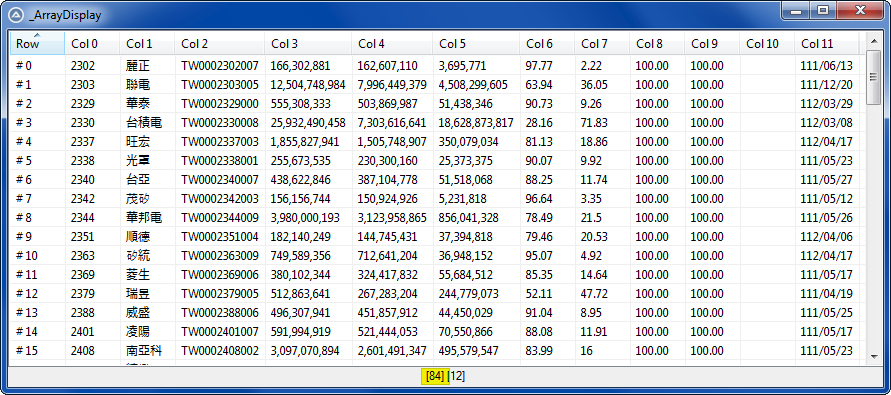The image size is (891, 395).
Task: Click the [12] column count in status bar
Action: point(456,376)
